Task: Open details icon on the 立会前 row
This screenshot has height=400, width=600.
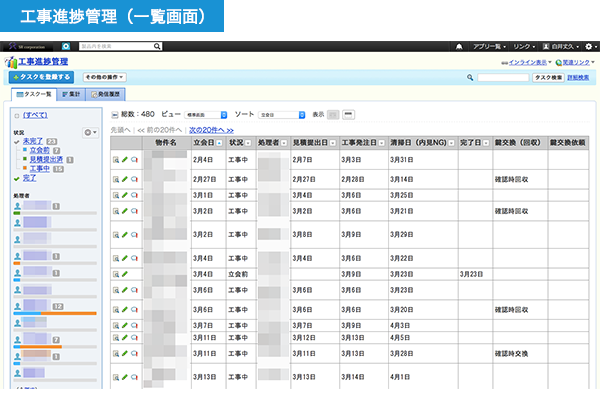Action: point(116,274)
